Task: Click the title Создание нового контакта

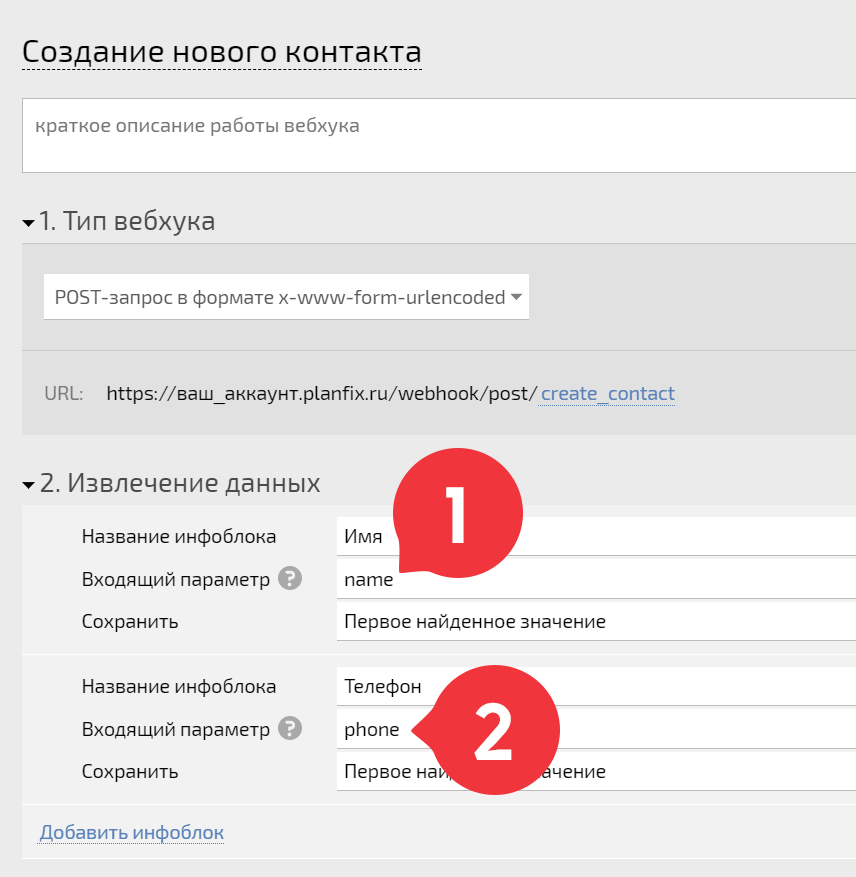Action: tap(222, 52)
